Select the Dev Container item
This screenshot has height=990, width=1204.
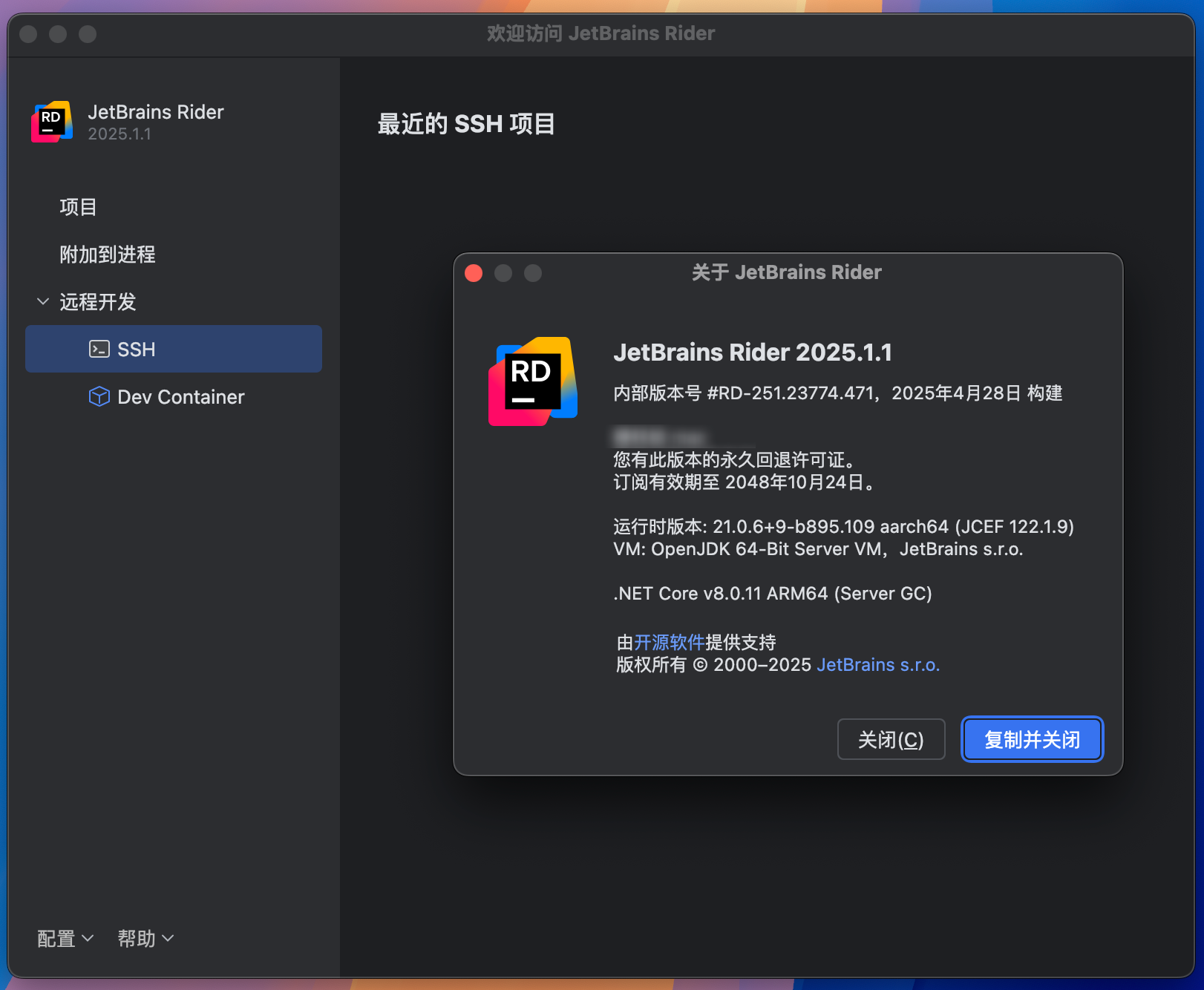click(174, 396)
